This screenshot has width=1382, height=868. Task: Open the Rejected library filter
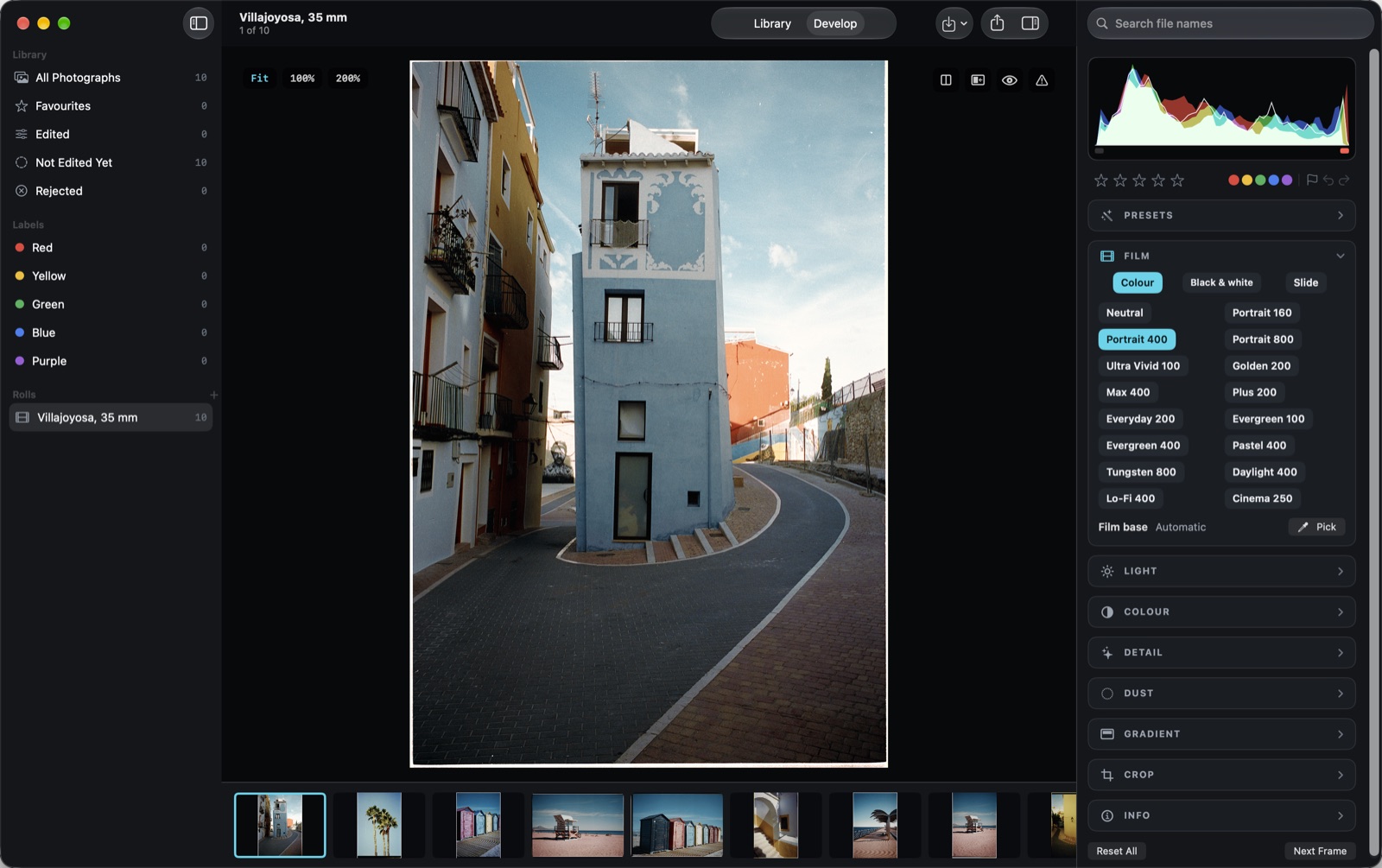tap(111, 191)
